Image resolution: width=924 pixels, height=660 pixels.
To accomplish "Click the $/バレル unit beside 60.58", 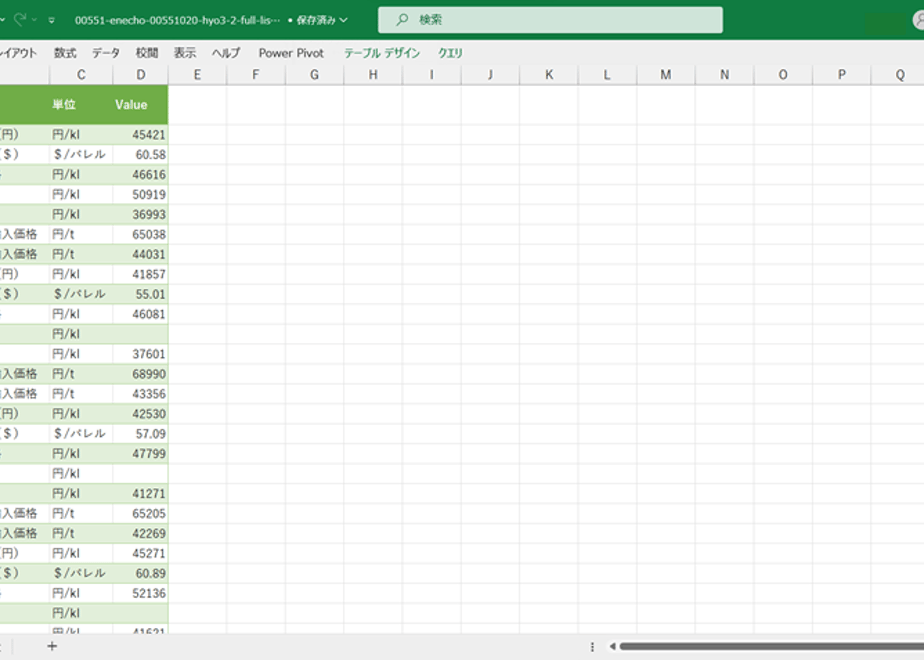I will pyautogui.click(x=81, y=154).
